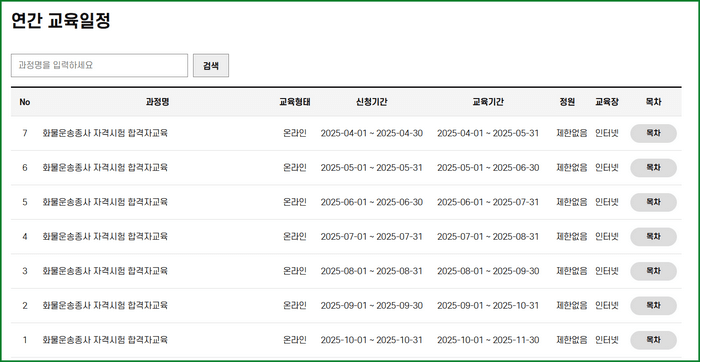Click 인터넷 in row No 5
This screenshot has height=362, width=701.
(607, 202)
